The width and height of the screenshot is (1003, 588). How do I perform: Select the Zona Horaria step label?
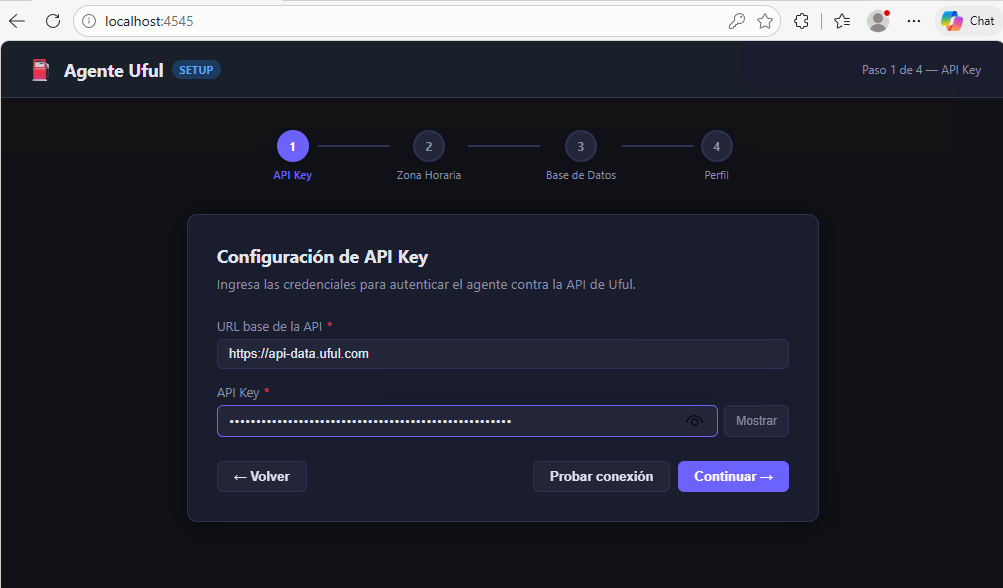click(428, 174)
